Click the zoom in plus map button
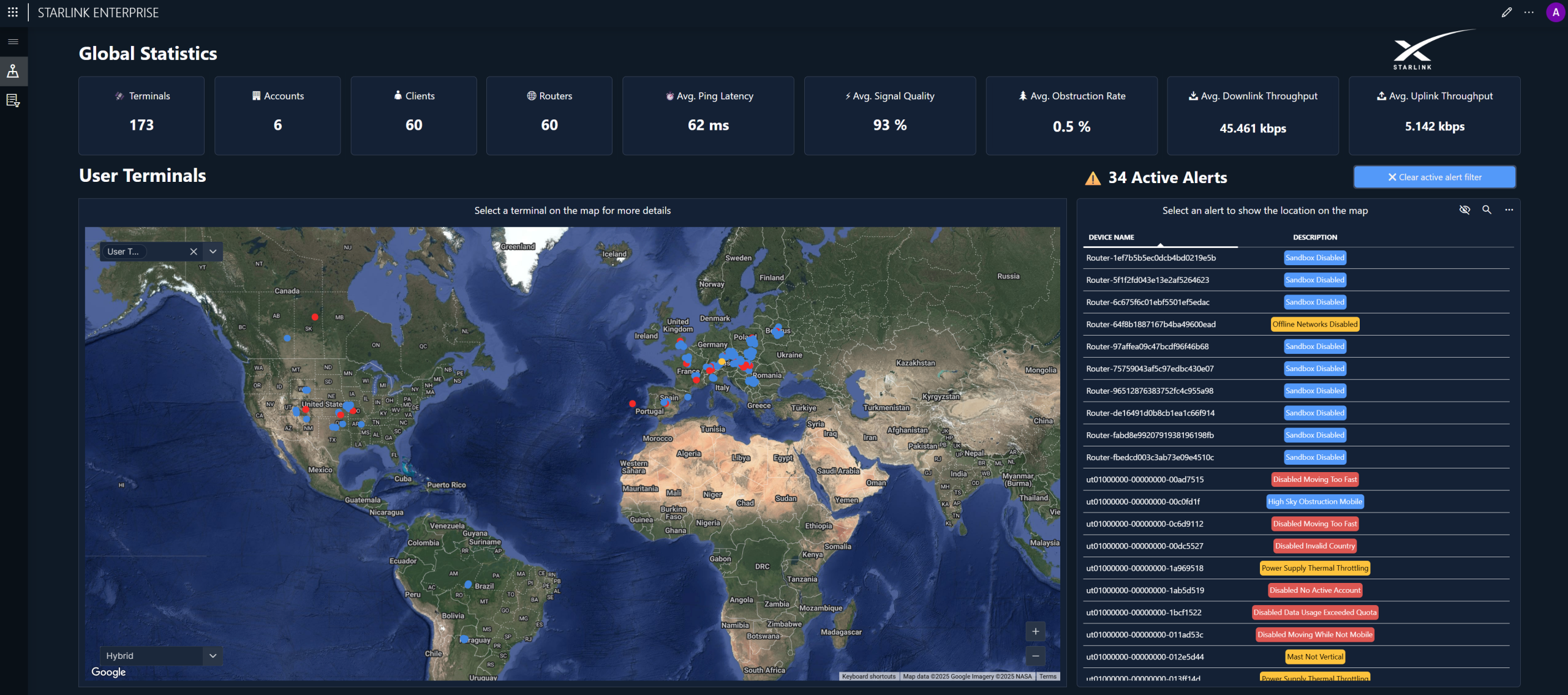The height and width of the screenshot is (695, 1568). click(x=1035, y=631)
